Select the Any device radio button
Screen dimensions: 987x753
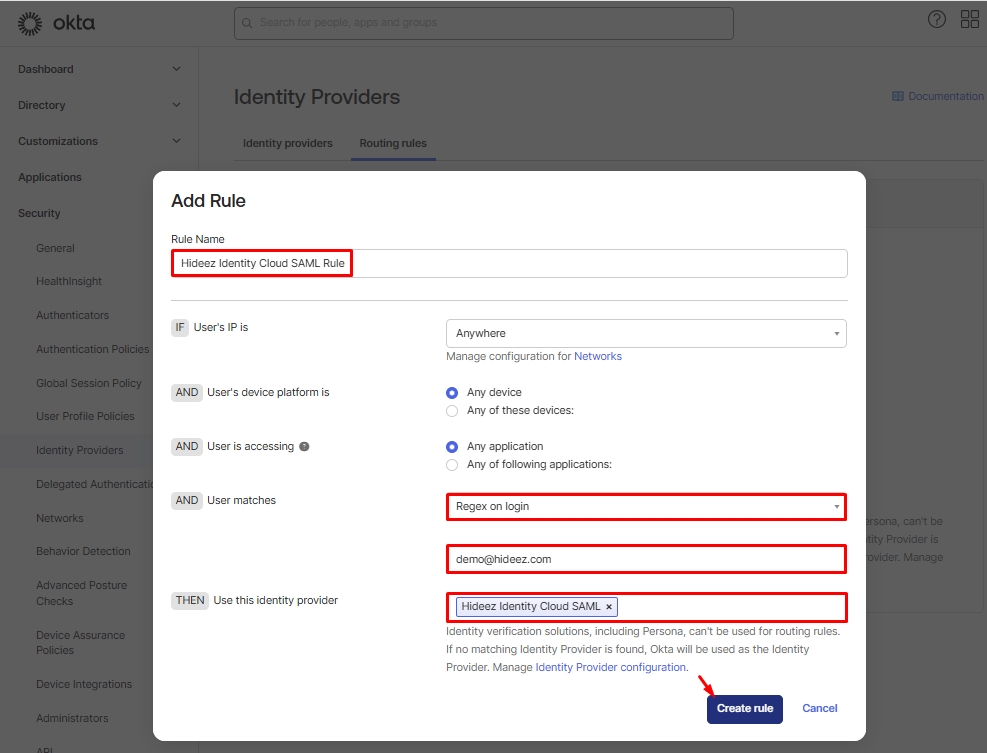pos(452,393)
